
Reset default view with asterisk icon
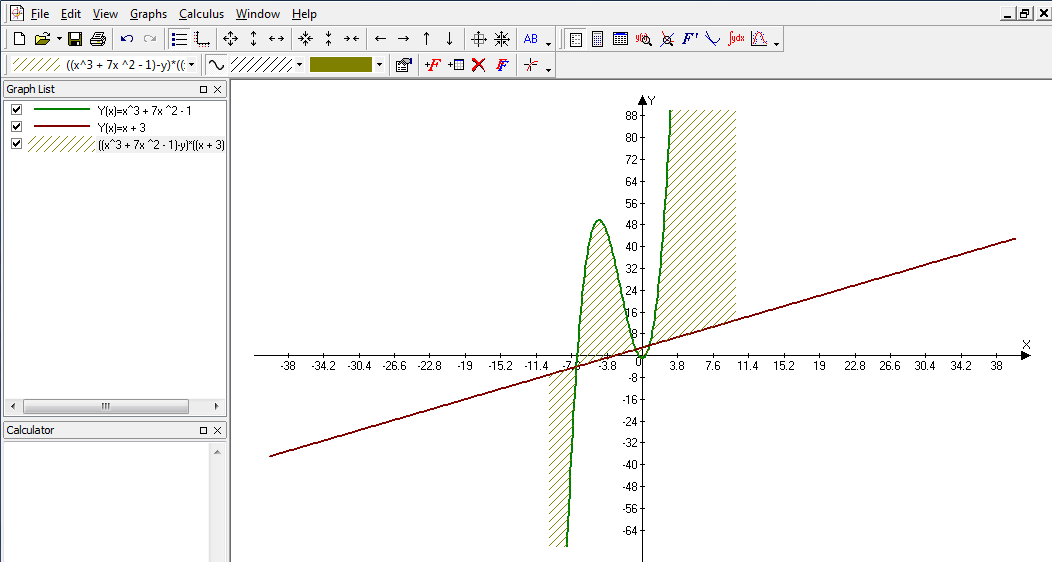(502, 39)
